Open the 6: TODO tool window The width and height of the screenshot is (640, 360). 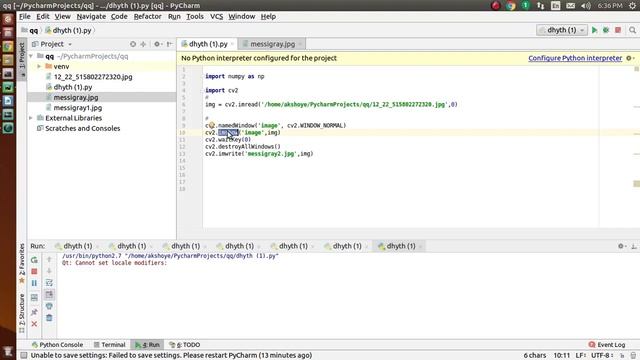[x=184, y=345]
